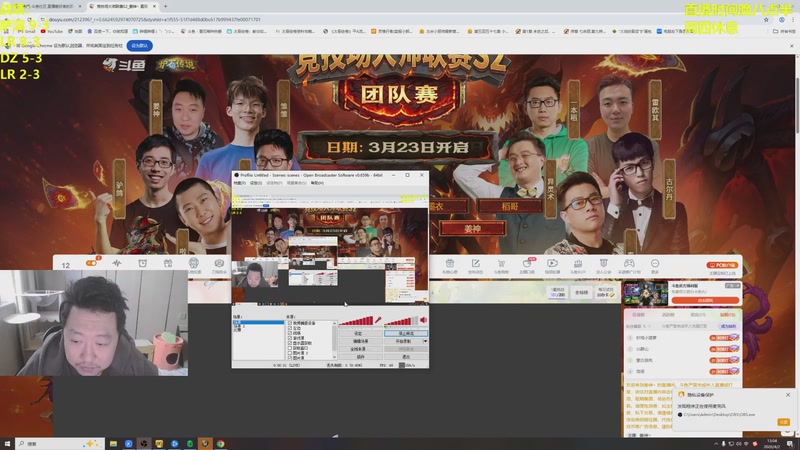
Task: Open the video playback icon in Douyu toolbar
Action: click(x=553, y=264)
